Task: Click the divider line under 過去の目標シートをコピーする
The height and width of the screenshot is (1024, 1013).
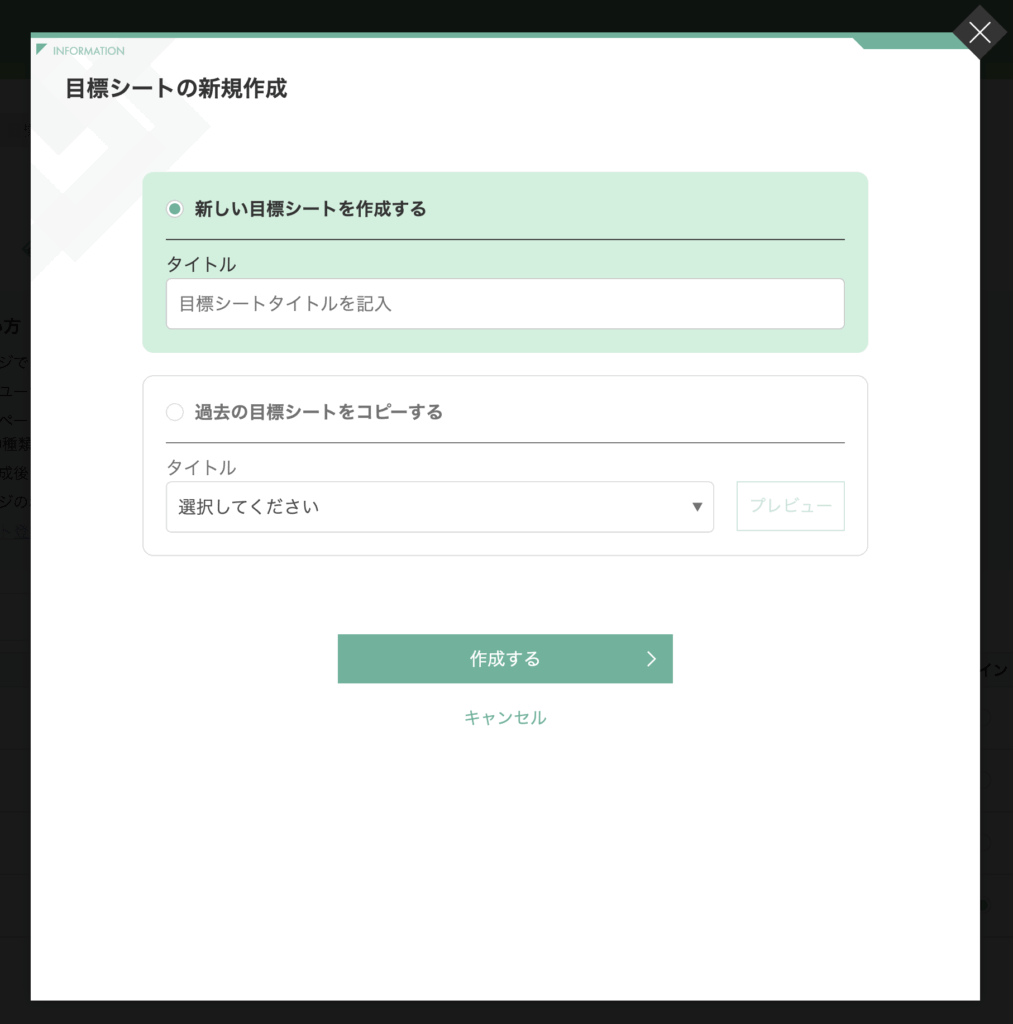Action: 505,442
